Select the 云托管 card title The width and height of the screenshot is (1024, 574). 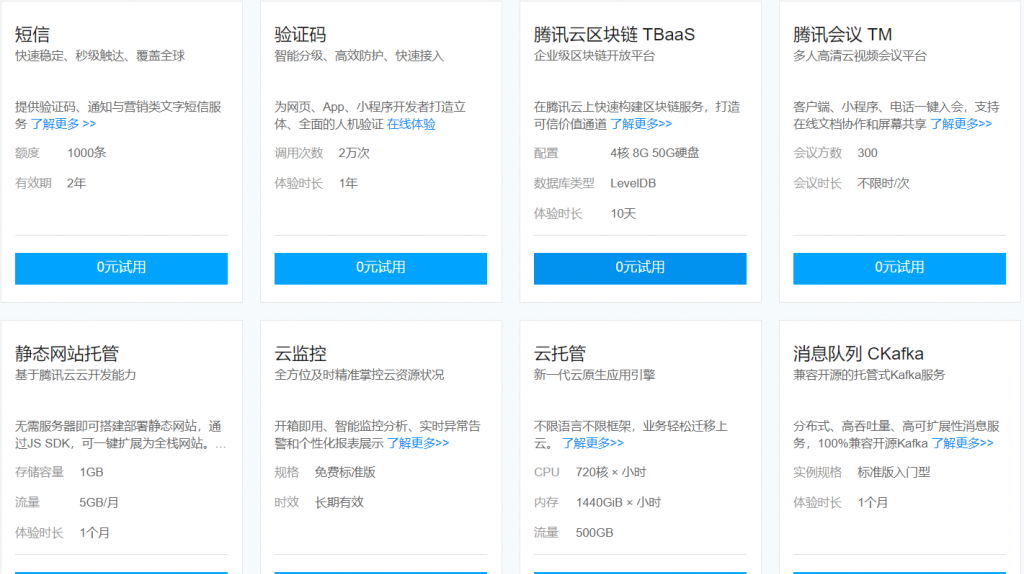[559, 354]
